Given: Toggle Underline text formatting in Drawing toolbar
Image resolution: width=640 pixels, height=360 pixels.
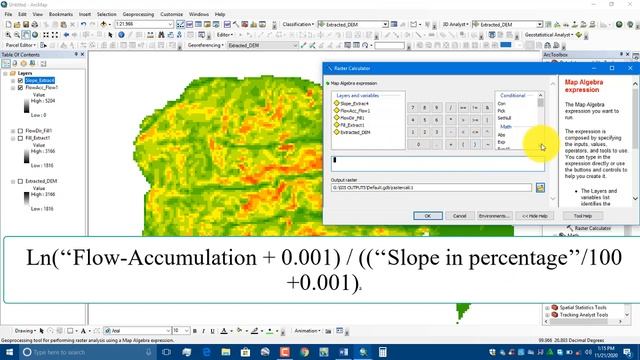Looking at the screenshot, I should 212,331.
